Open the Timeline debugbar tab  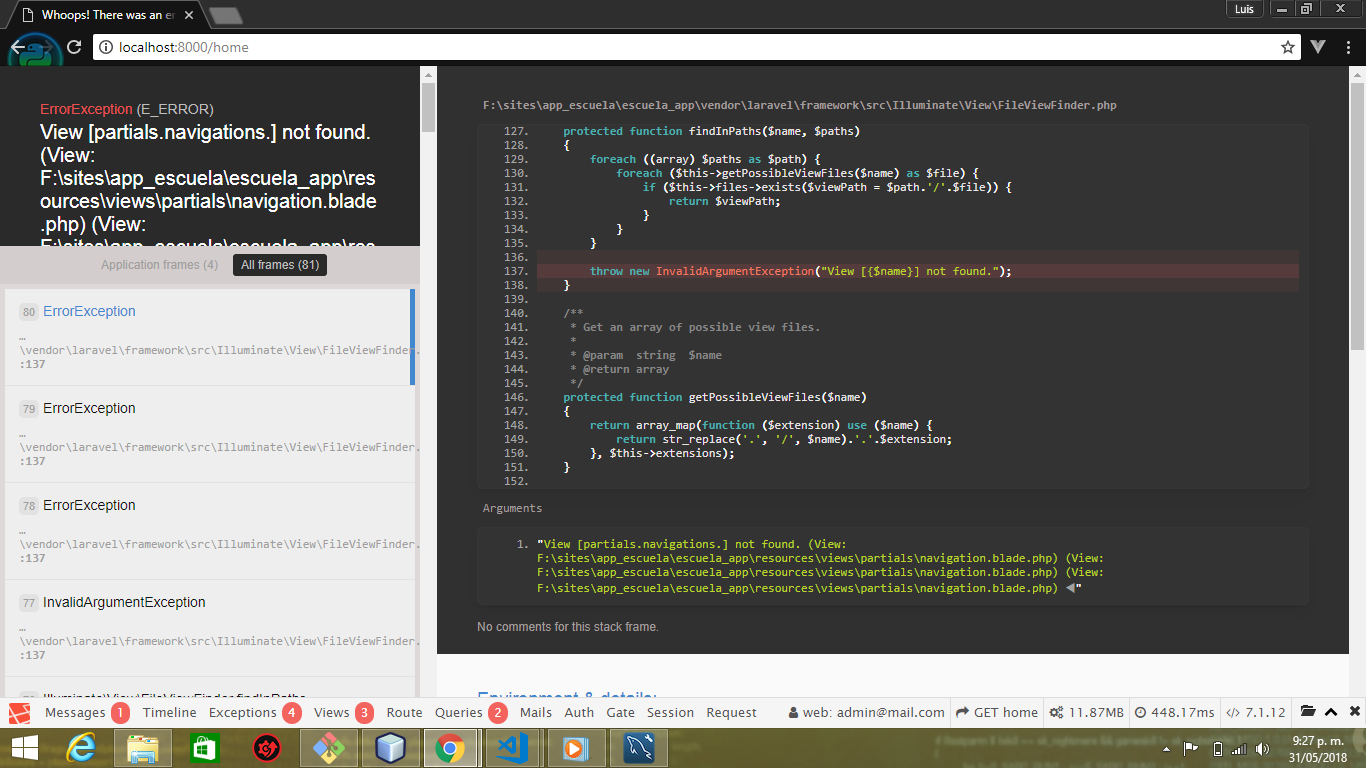(x=169, y=713)
